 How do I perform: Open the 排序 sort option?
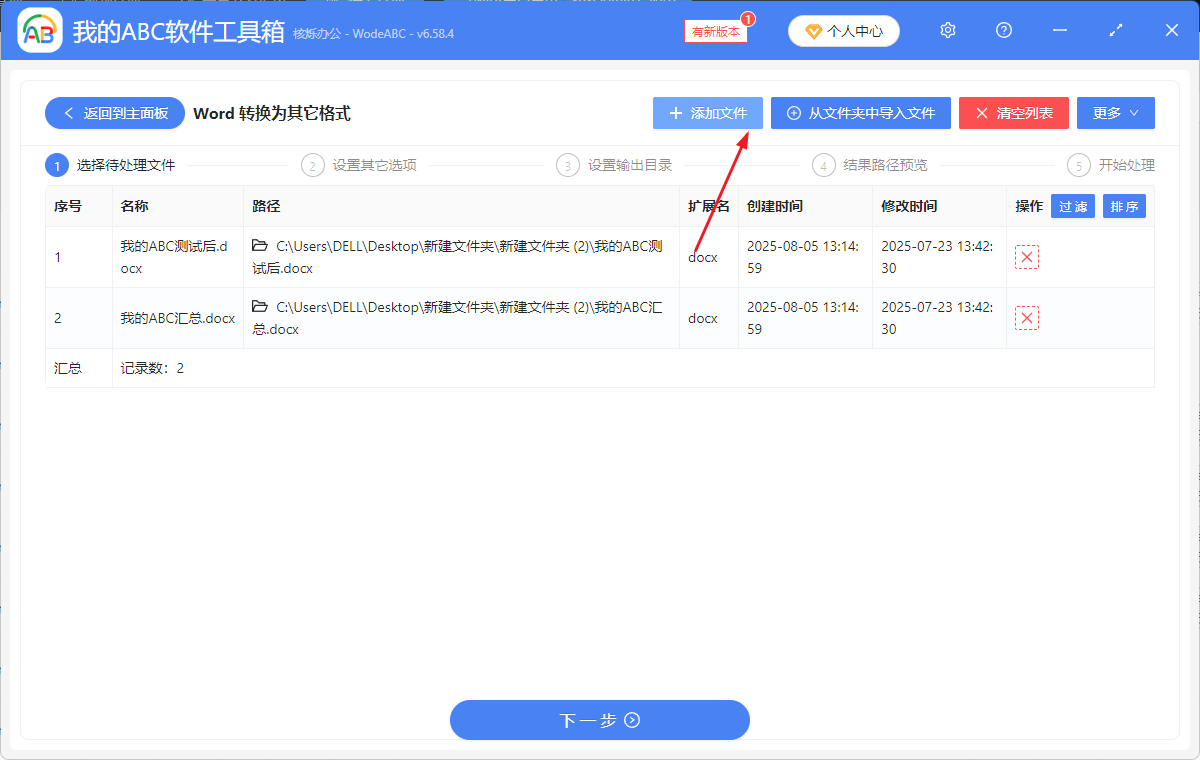click(x=1124, y=206)
